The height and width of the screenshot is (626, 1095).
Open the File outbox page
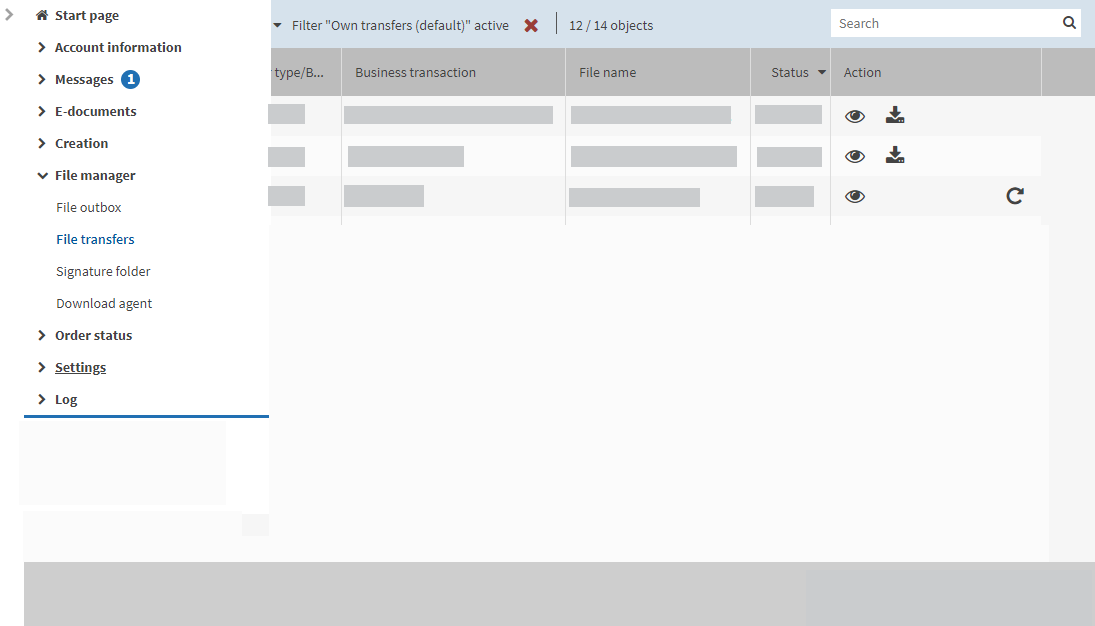point(89,207)
